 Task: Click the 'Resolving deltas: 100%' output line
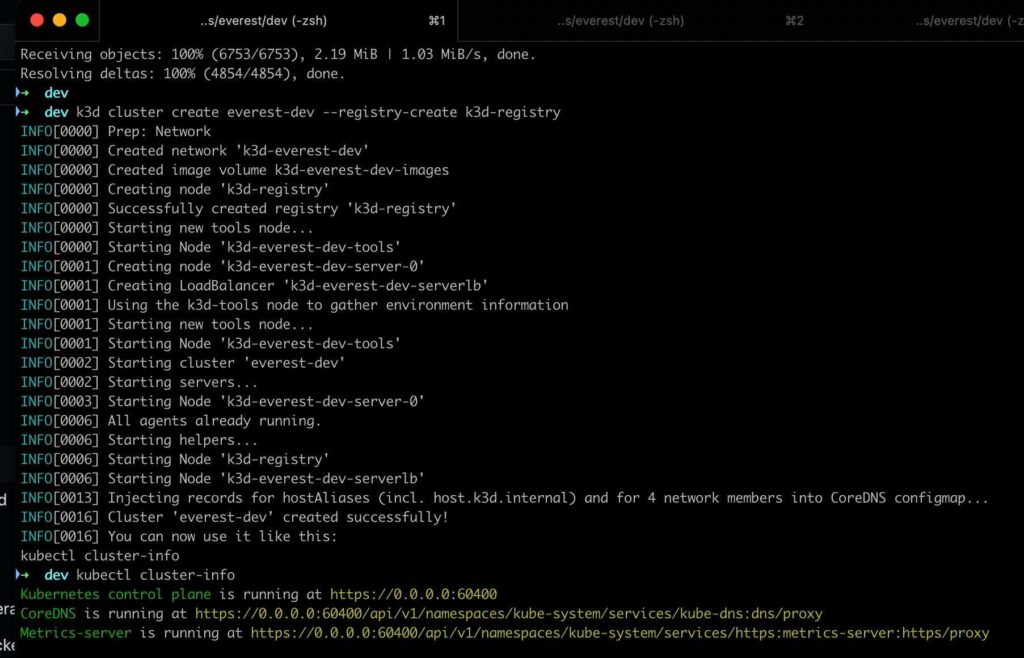(x=182, y=73)
